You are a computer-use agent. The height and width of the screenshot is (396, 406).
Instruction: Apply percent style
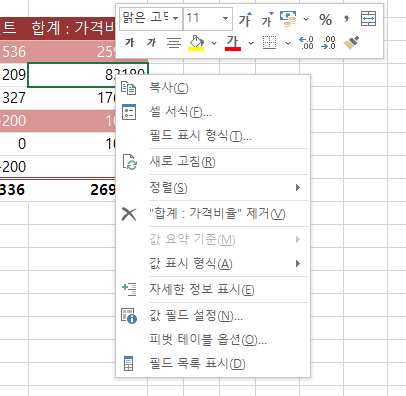coord(325,20)
